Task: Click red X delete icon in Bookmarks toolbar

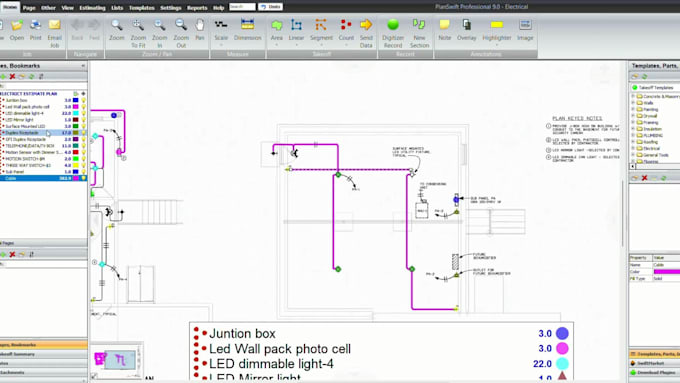Action: coord(13,76)
